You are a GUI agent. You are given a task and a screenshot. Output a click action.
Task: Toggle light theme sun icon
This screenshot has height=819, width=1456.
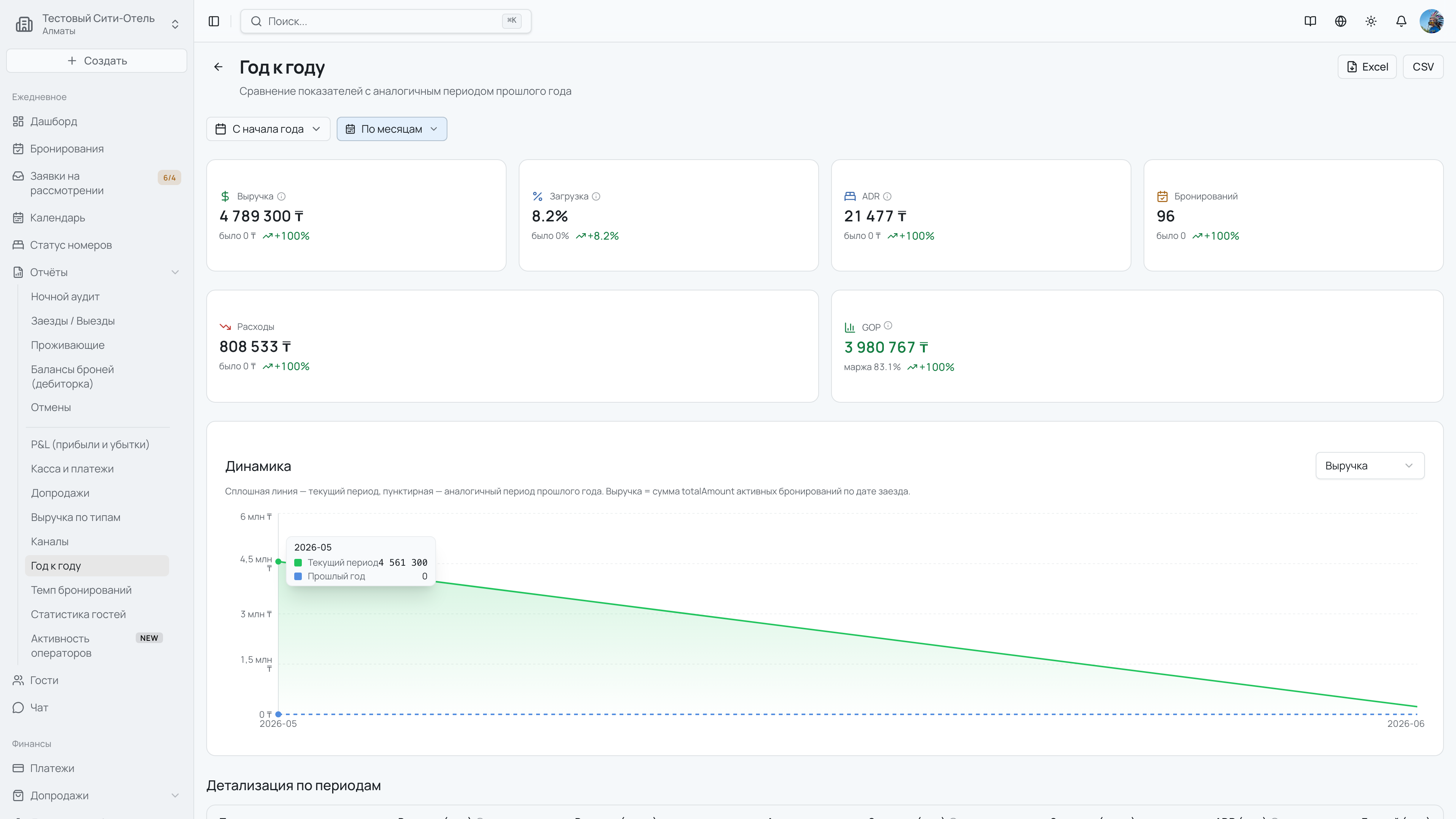coord(1371,21)
